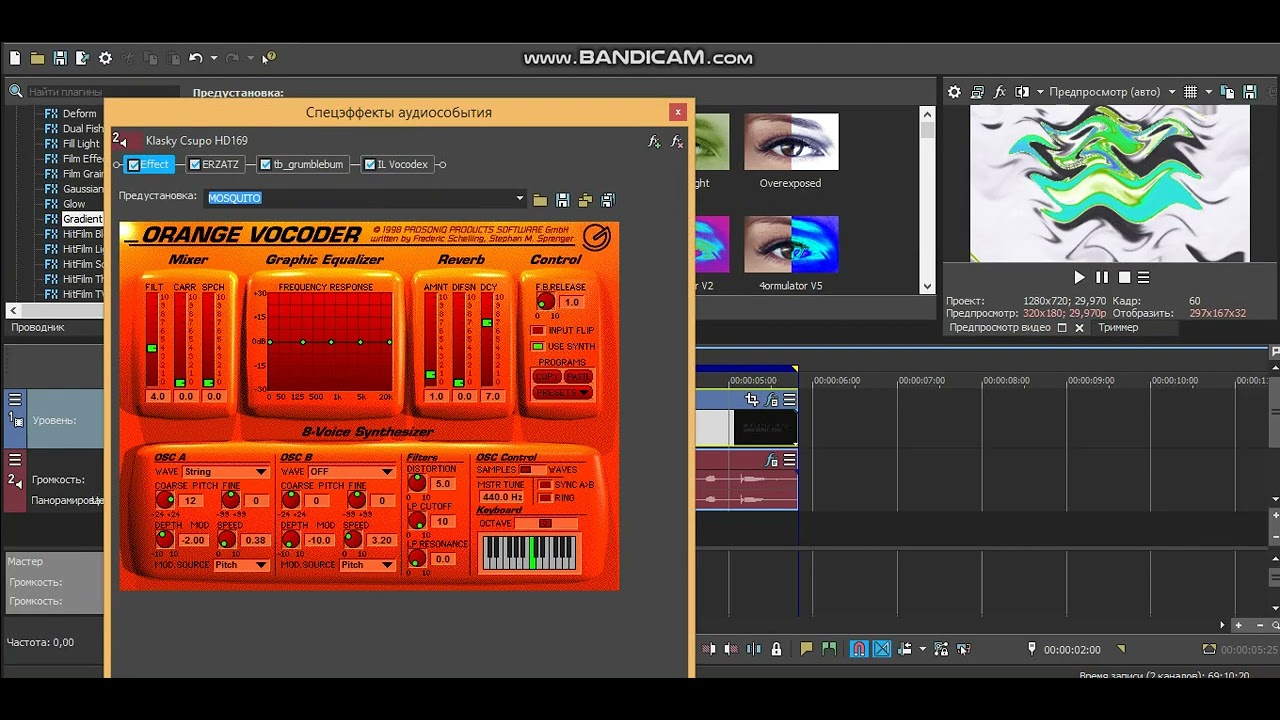Pause the video preview
This screenshot has width=1280, height=720.
(1102, 277)
